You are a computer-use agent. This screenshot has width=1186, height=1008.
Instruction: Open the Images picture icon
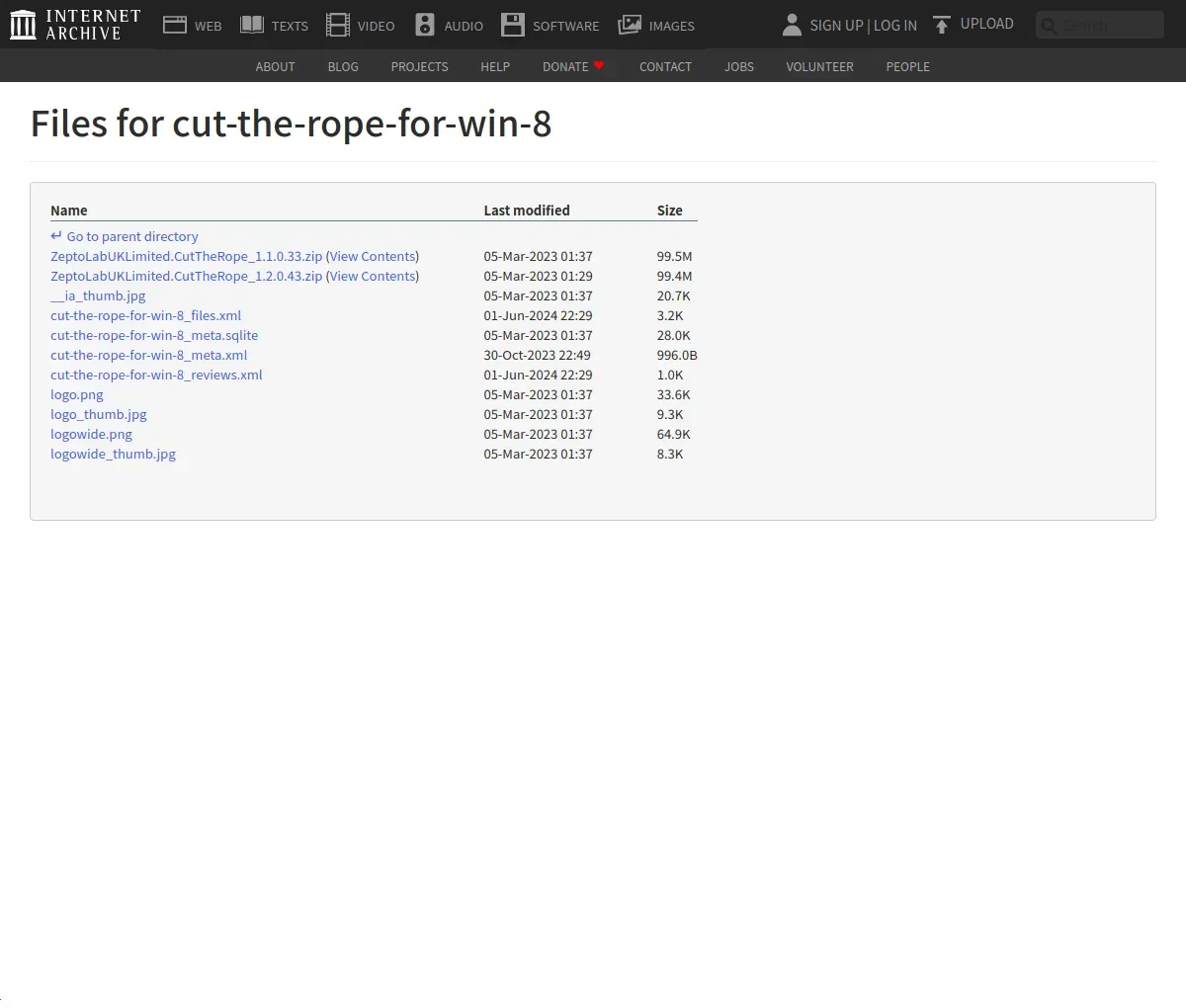630,26
